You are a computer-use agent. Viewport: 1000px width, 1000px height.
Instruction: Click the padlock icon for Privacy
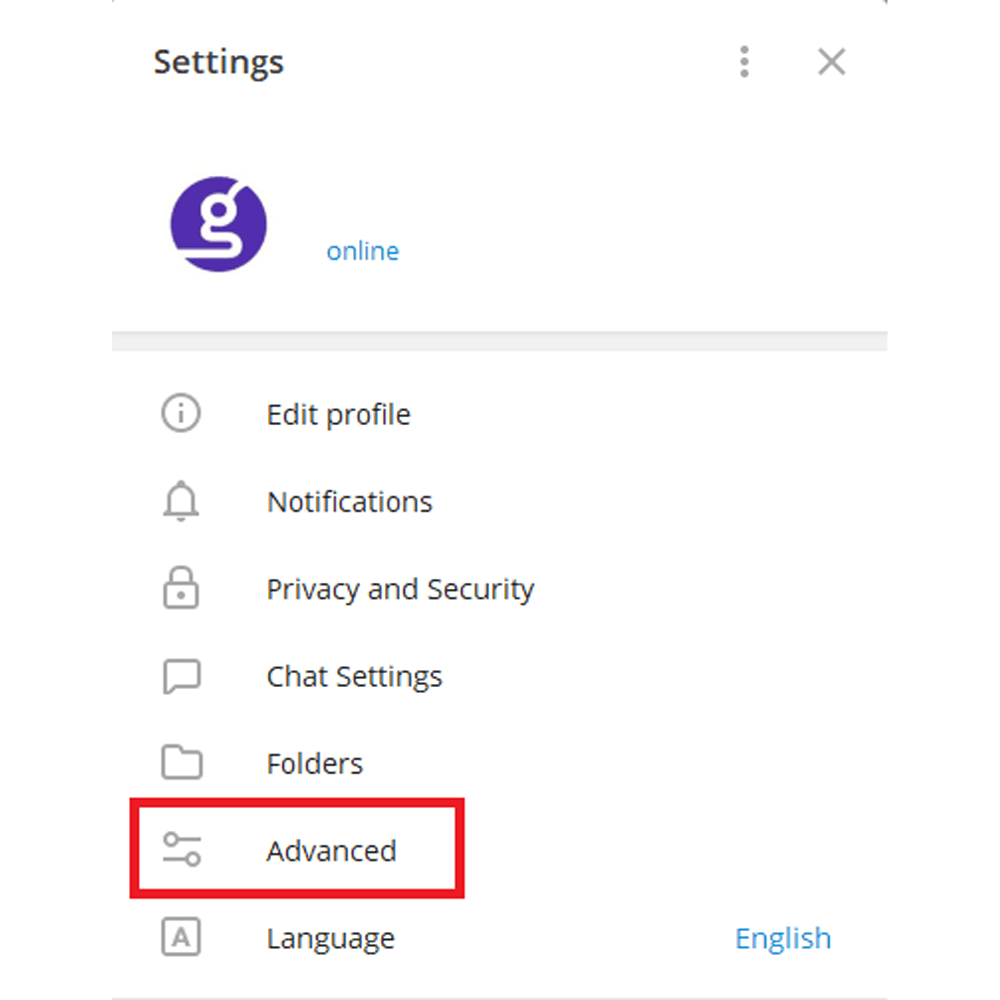pyautogui.click(x=181, y=589)
